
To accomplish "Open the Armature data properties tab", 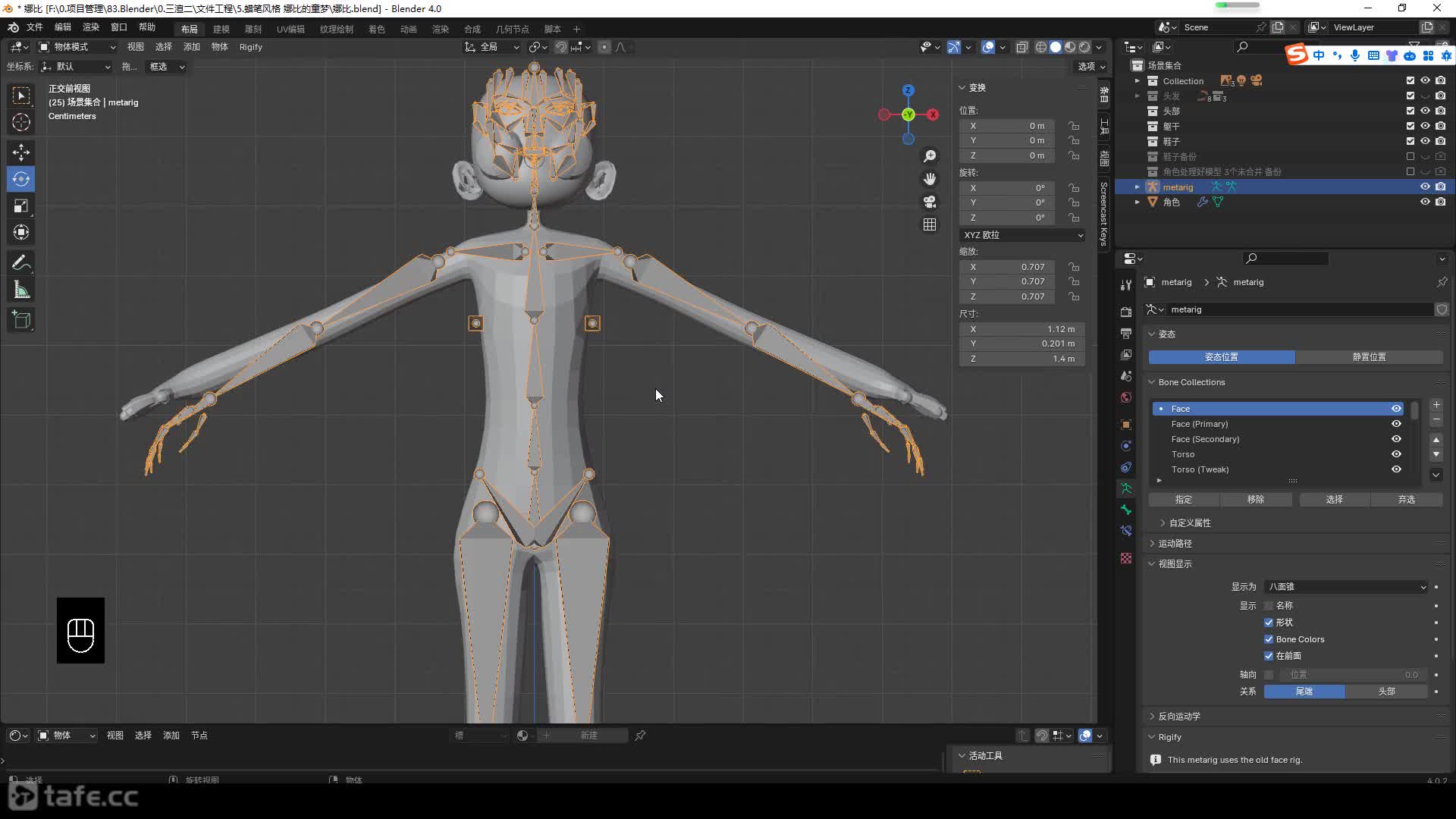I will 1126,488.
